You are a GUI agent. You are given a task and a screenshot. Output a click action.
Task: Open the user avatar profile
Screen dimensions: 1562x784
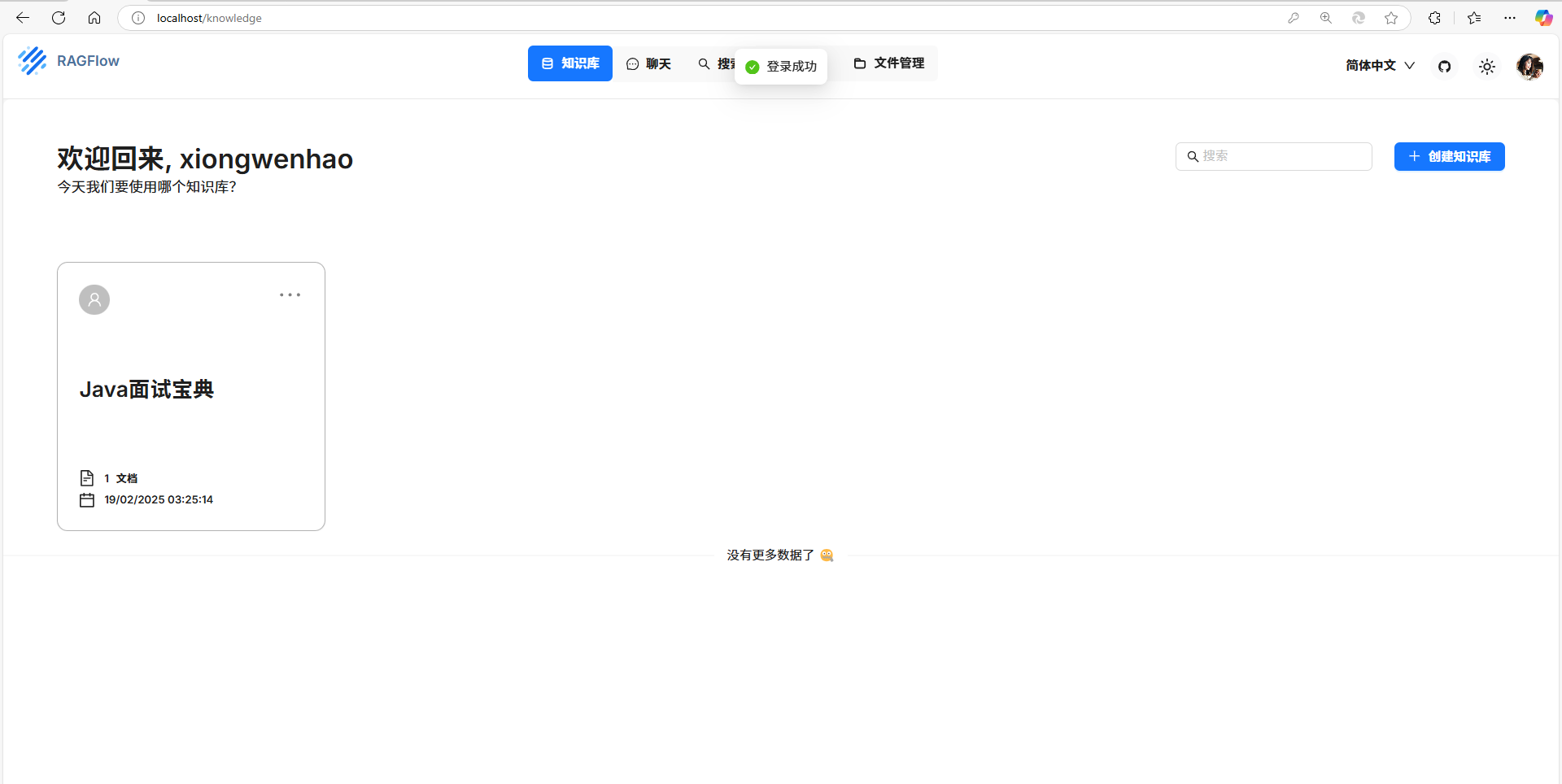click(1530, 66)
